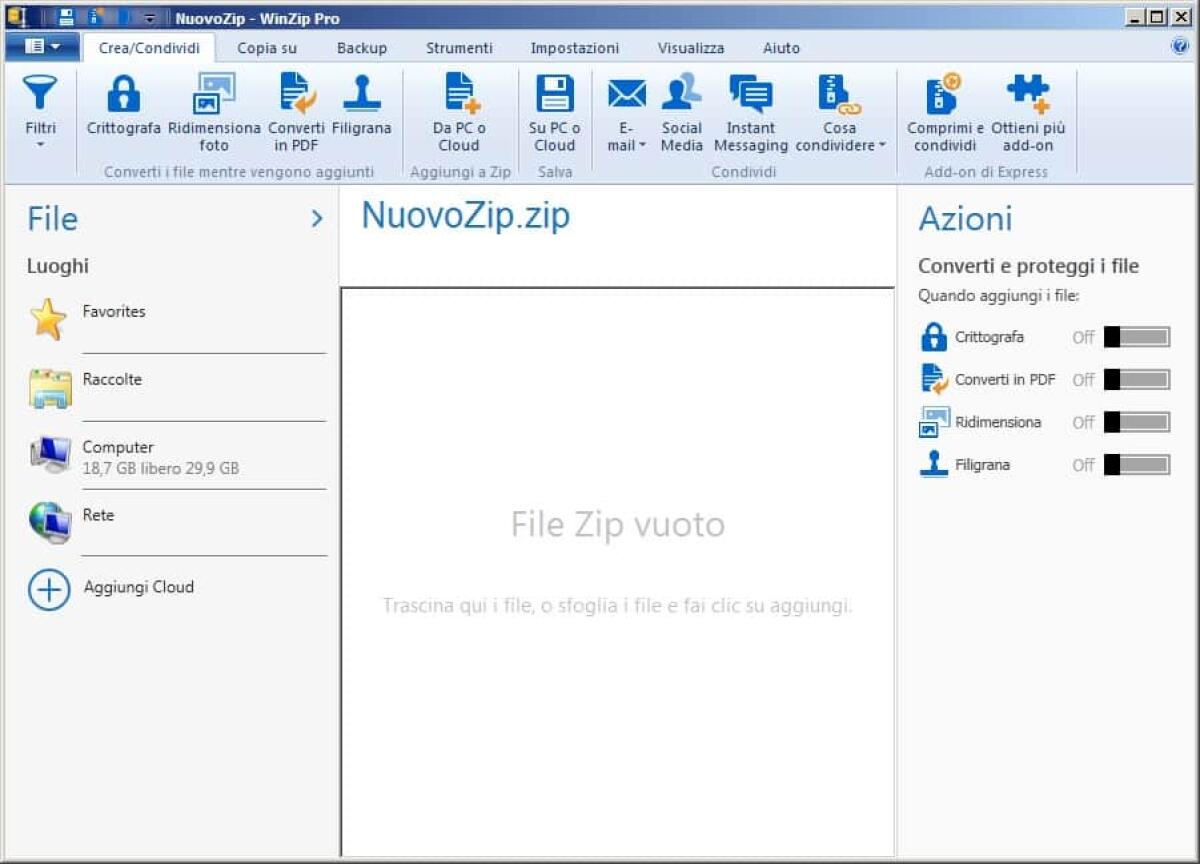1200x864 pixels.
Task: Open the Strumenti ribbon tab
Action: 459,47
